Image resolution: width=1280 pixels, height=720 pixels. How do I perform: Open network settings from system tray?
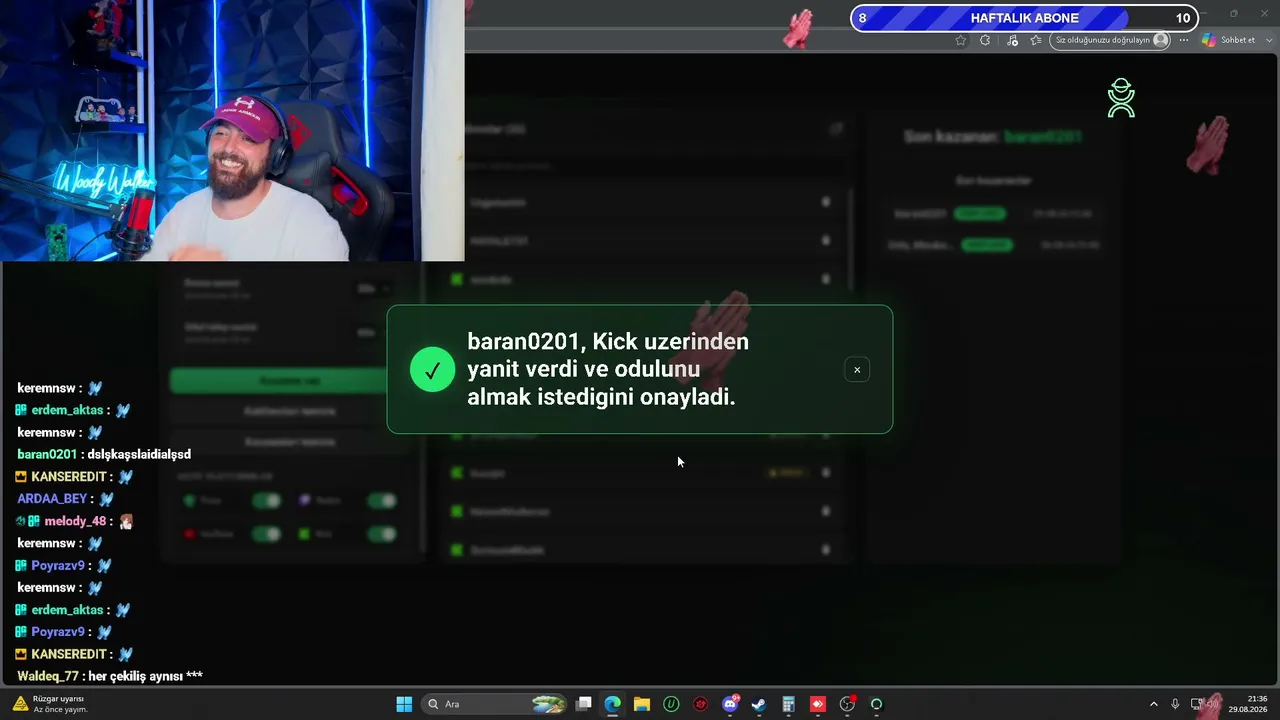[1197, 704]
